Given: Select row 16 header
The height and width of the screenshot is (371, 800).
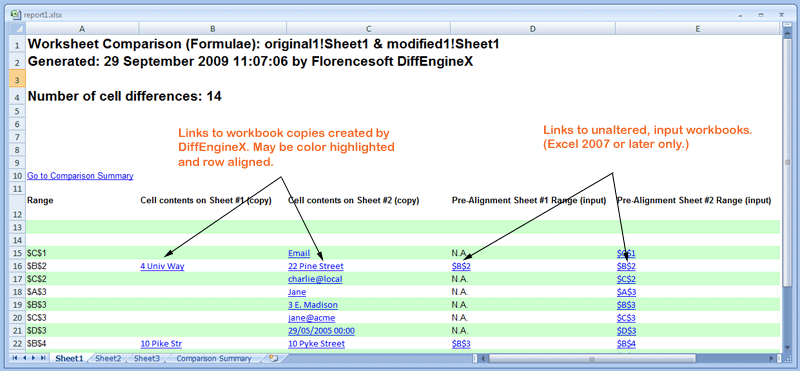Looking at the screenshot, I should click(17, 266).
